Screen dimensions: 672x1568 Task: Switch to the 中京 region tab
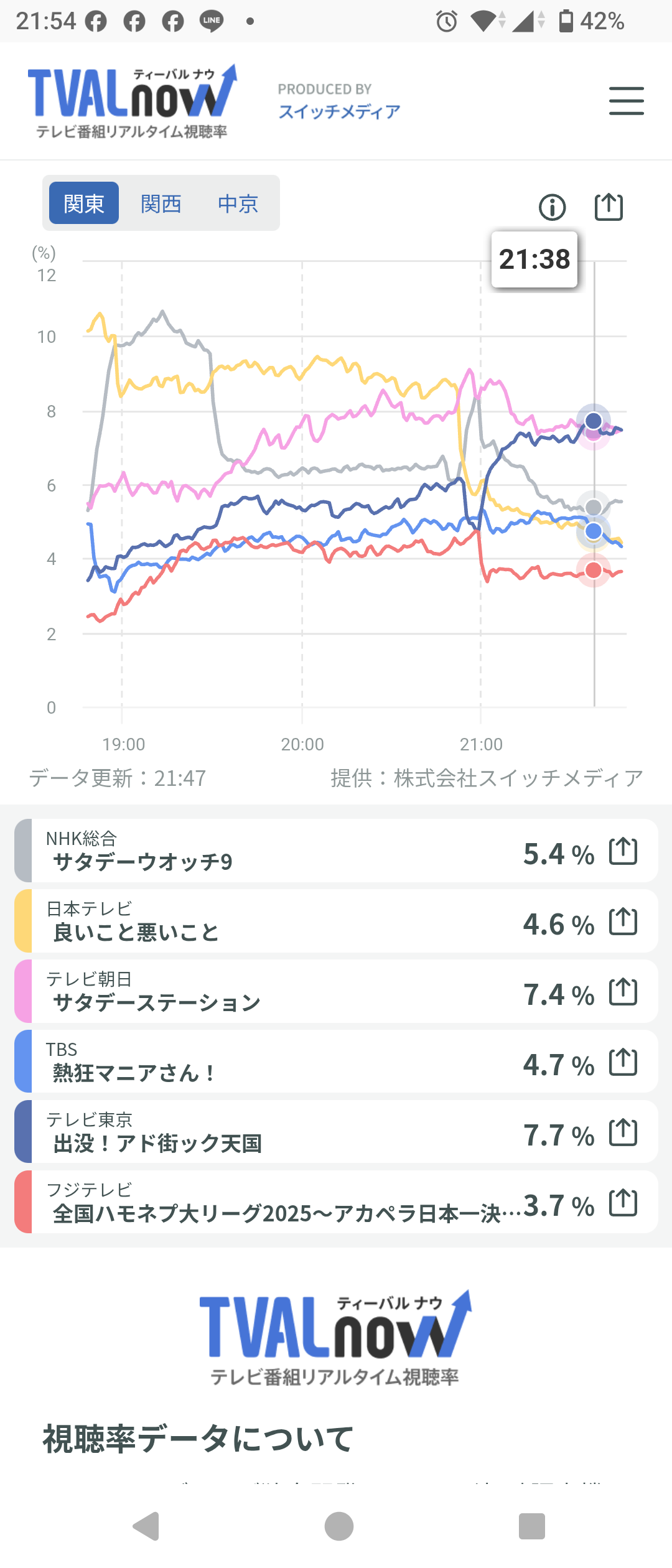[x=238, y=203]
